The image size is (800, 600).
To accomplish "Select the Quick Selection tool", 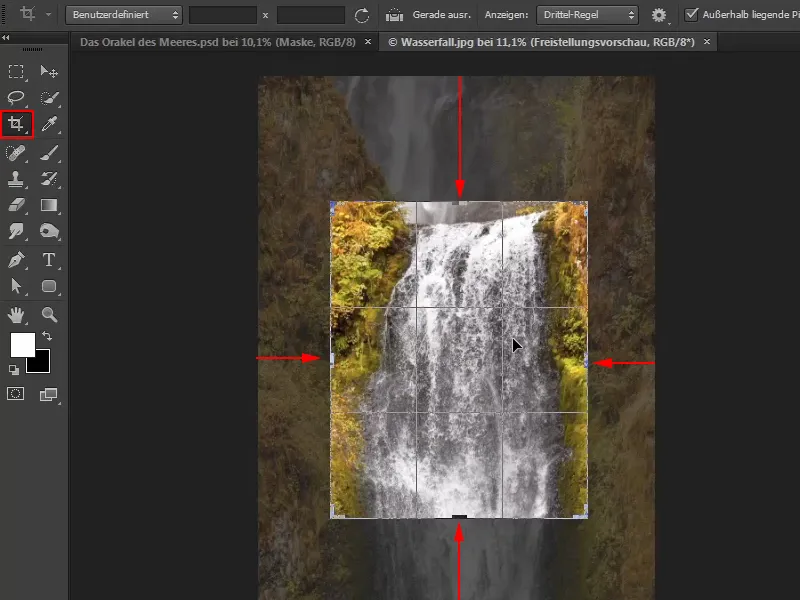I will pyautogui.click(x=49, y=97).
